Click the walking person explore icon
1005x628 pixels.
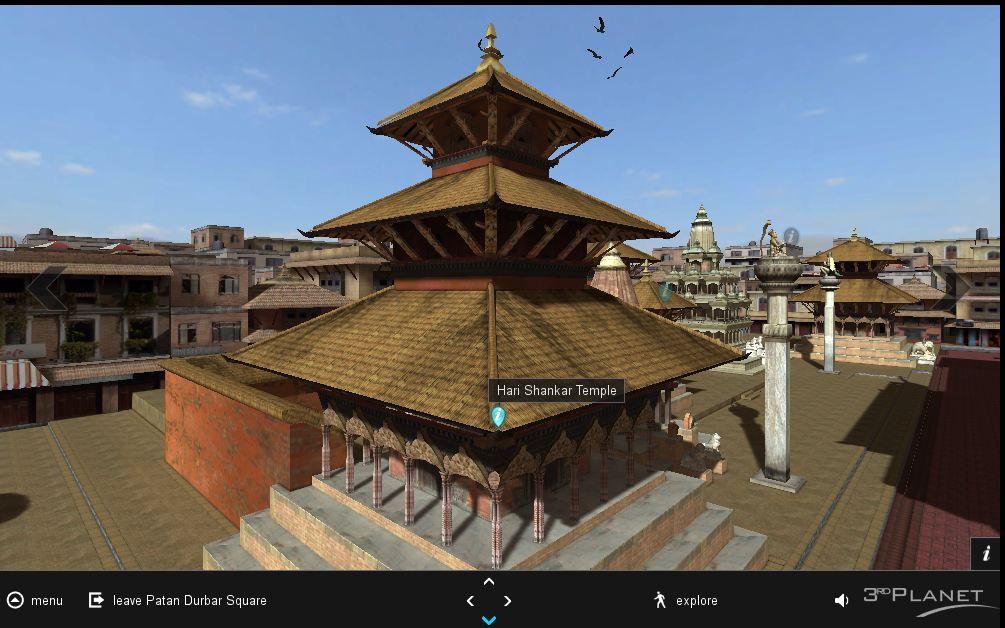[x=660, y=600]
